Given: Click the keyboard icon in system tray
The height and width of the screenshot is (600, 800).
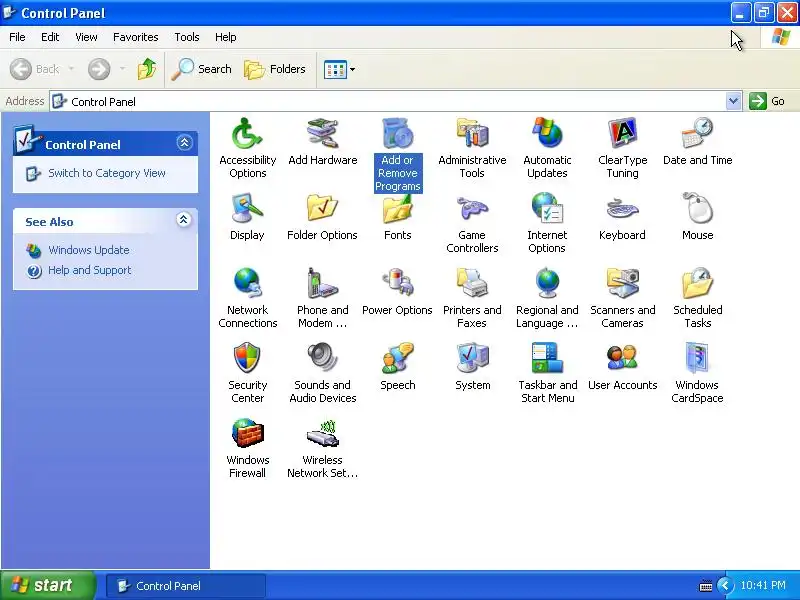Looking at the screenshot, I should point(705,586).
